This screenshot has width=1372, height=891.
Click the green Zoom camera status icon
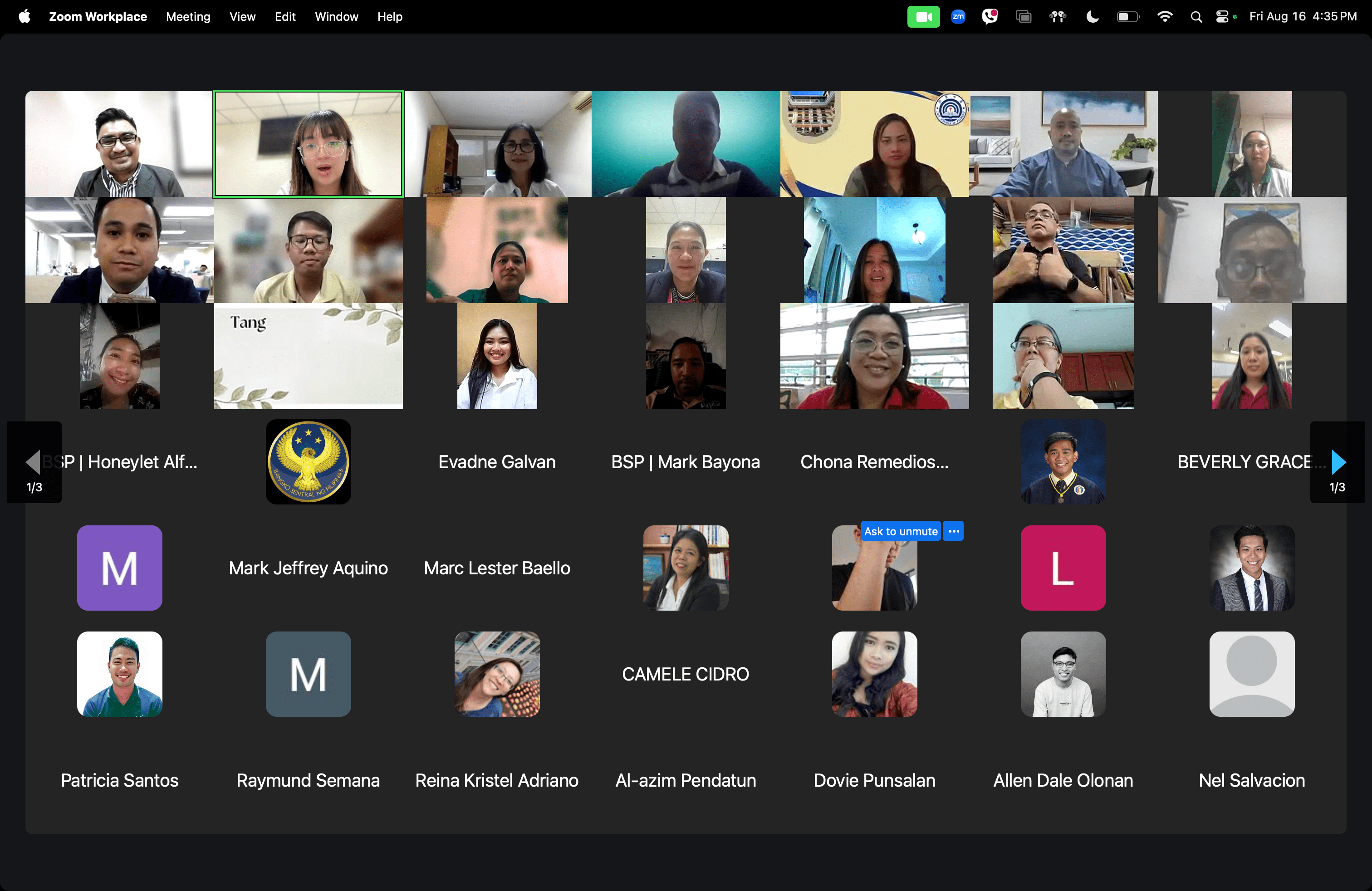tap(923, 17)
